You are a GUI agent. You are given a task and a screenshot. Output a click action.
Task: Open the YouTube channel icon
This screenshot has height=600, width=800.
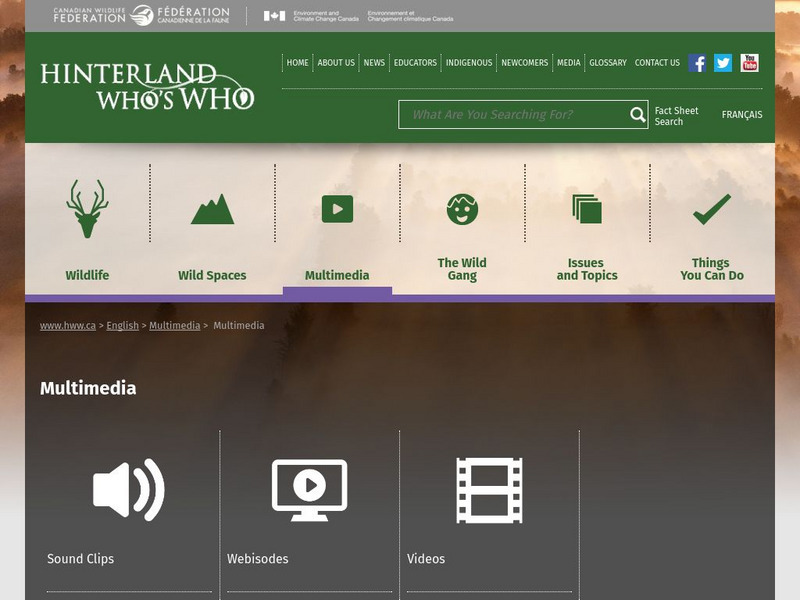749,63
